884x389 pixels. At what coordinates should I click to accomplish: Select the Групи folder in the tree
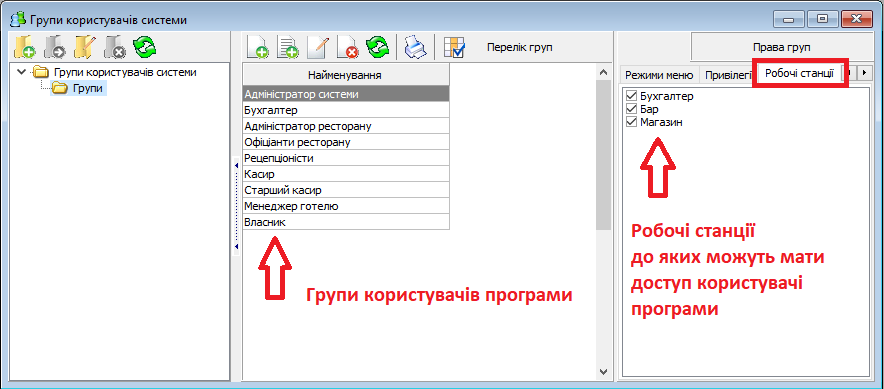(78, 88)
